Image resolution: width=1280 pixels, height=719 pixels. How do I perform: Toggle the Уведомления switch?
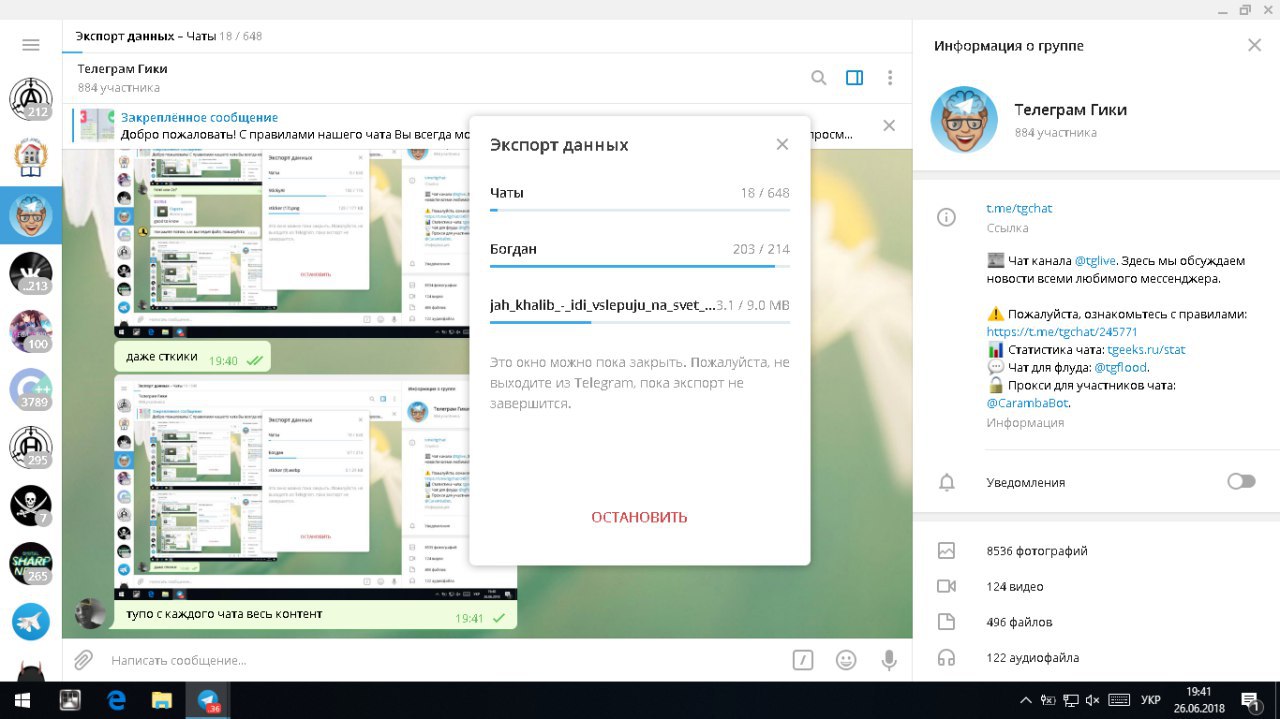(1241, 482)
